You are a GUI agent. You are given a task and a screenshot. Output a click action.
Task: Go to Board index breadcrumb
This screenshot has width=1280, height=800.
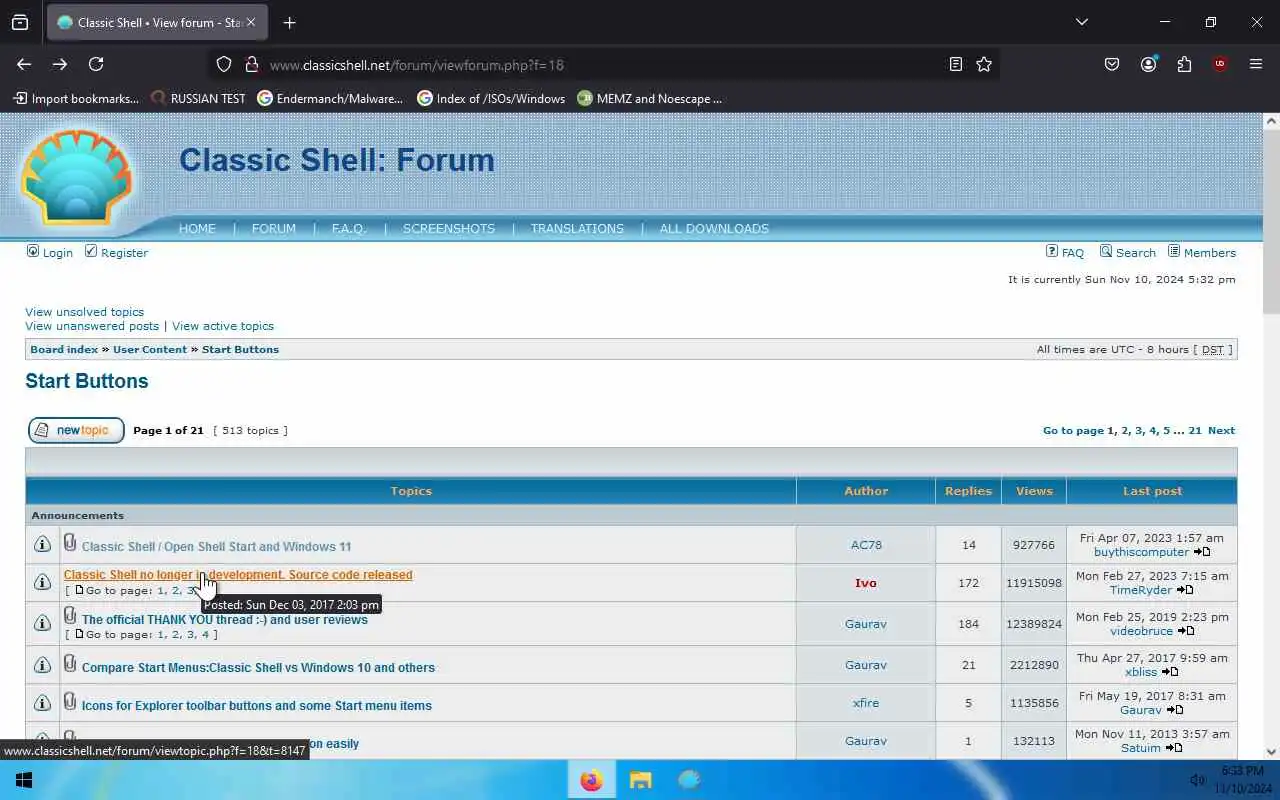(x=64, y=349)
